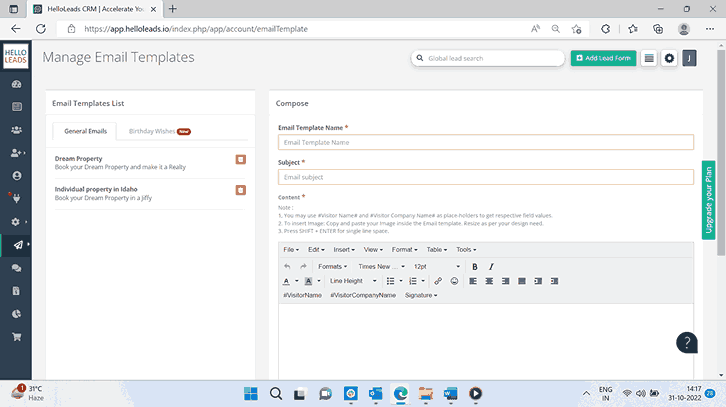Viewport: 726px width, 407px height.
Task: Open the editor Format menu
Action: 404,250
